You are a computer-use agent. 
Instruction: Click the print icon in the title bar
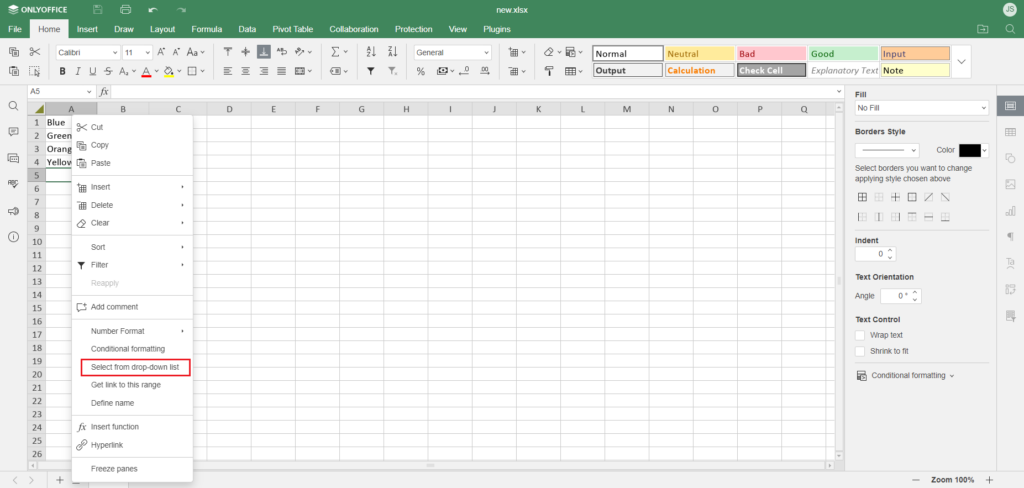(x=126, y=10)
